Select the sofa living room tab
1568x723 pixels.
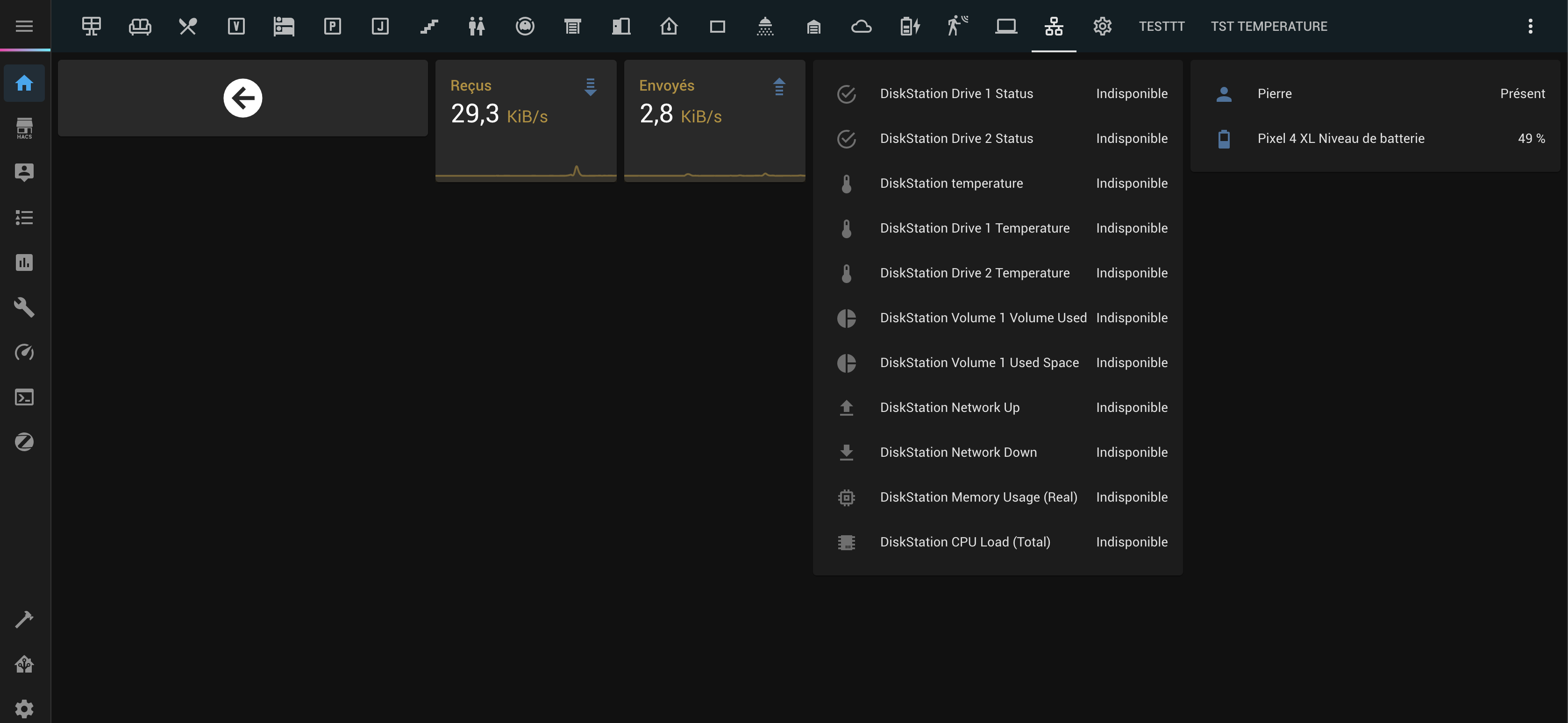point(139,26)
